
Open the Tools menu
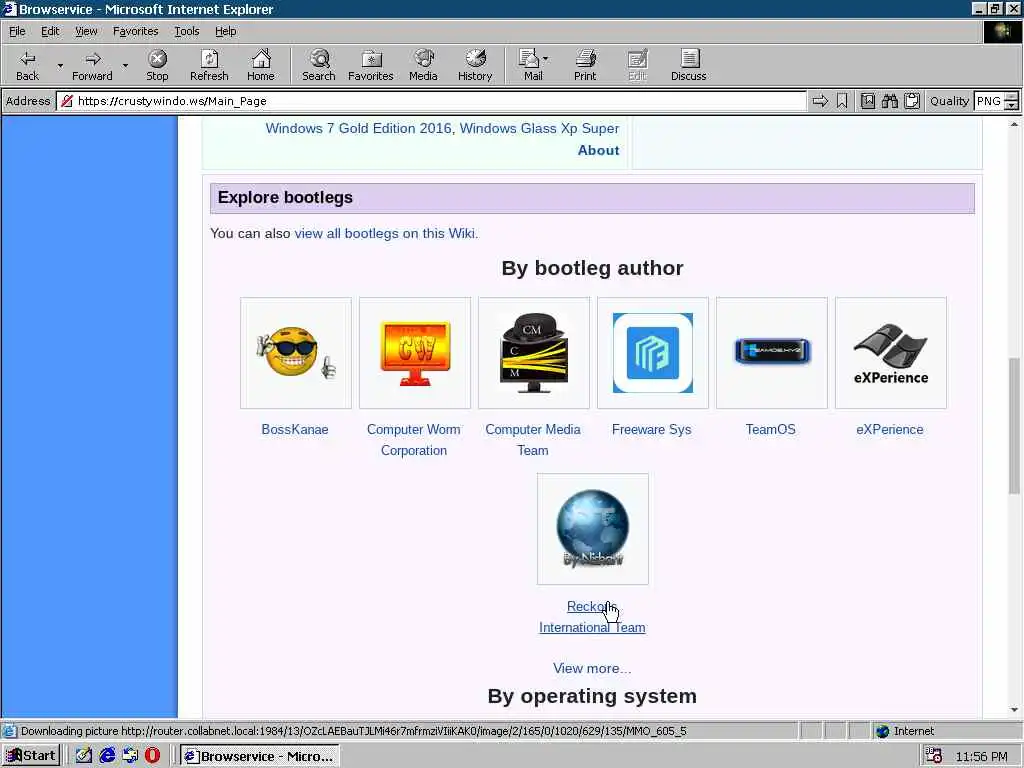tap(187, 31)
